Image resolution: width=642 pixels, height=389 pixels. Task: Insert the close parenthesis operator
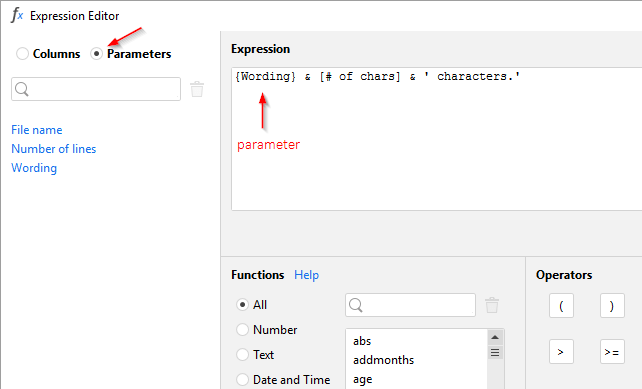coord(612,305)
